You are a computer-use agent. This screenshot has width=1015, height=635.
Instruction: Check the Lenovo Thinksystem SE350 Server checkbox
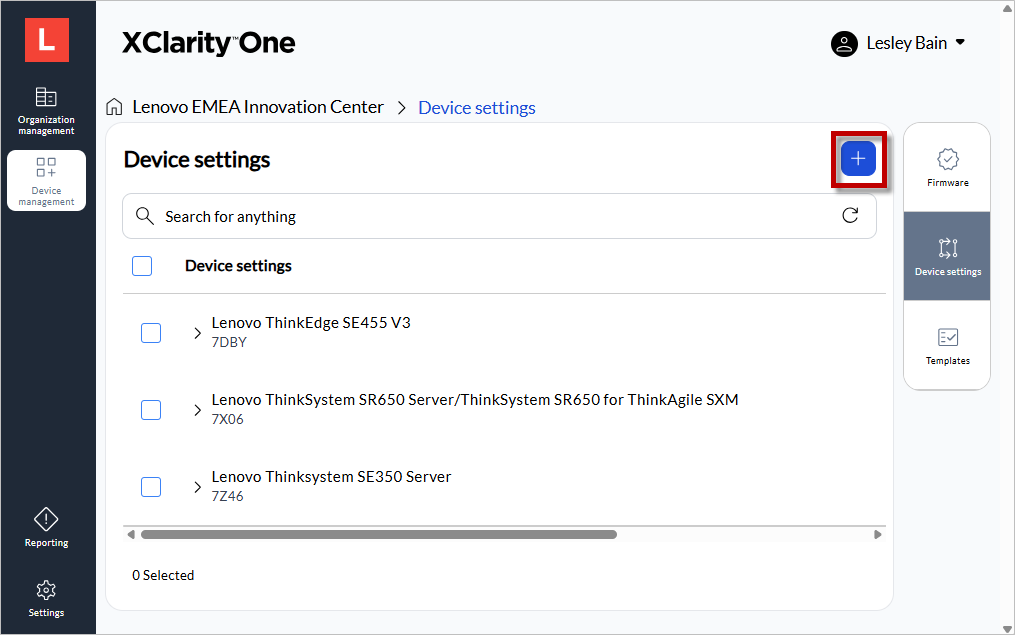(150, 487)
